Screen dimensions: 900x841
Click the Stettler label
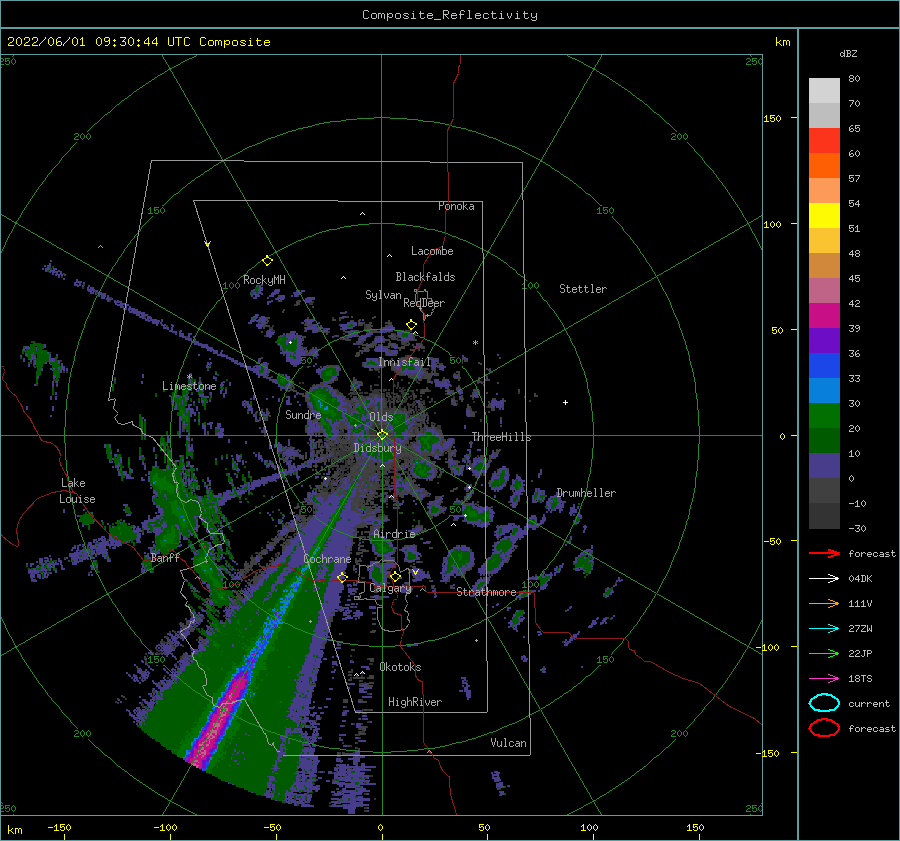[583, 289]
